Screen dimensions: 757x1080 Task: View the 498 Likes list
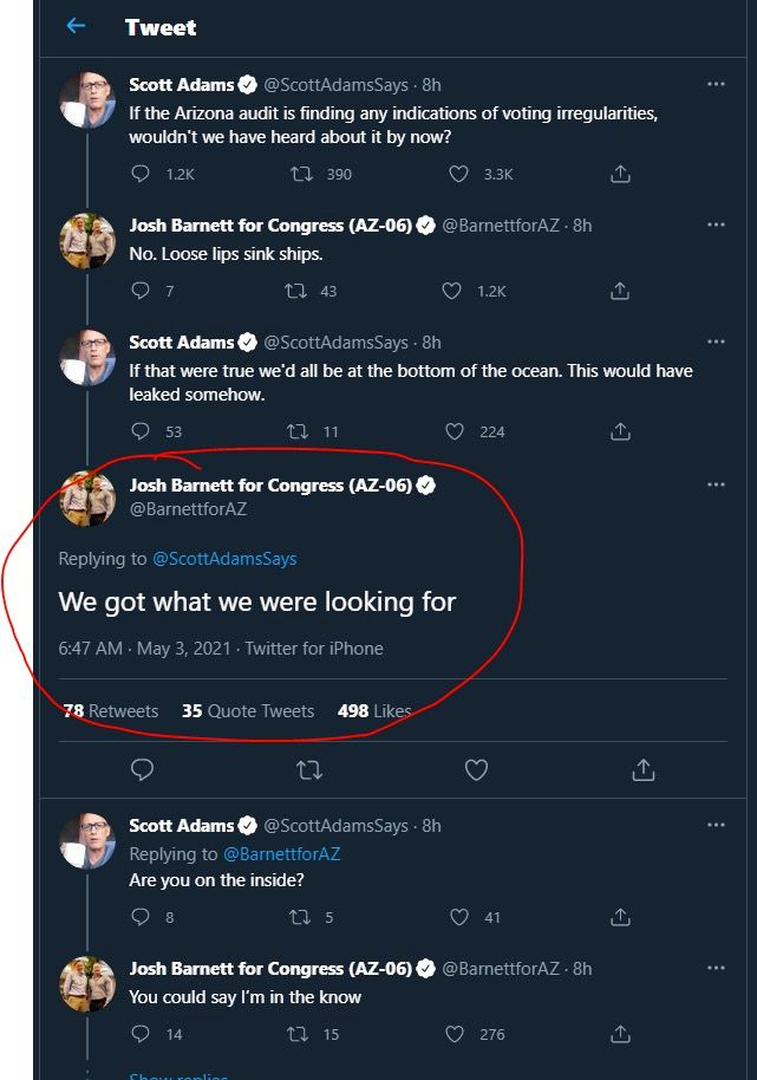(375, 711)
